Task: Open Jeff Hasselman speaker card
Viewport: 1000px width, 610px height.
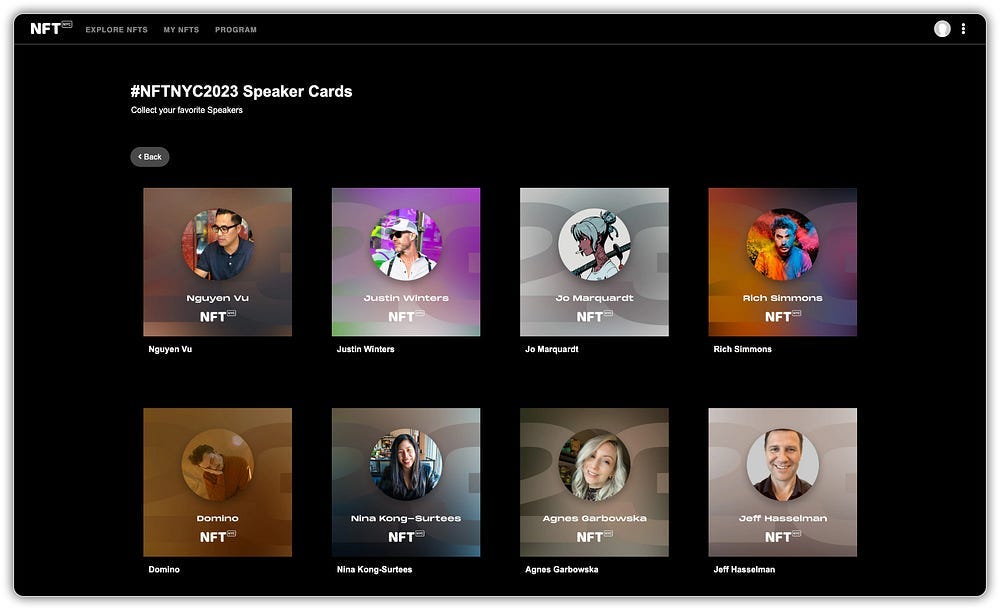Action: (x=783, y=482)
